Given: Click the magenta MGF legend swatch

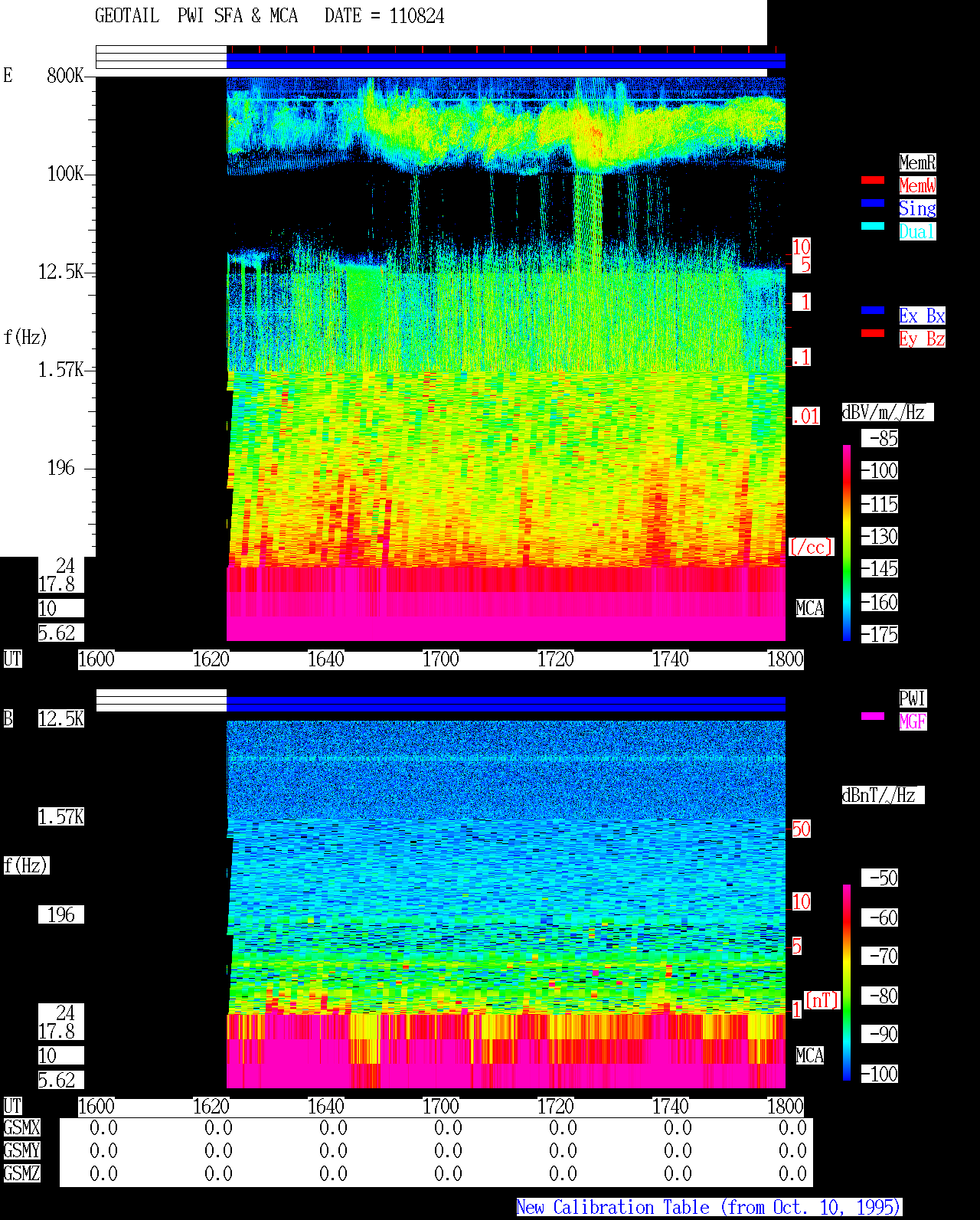Looking at the screenshot, I should [873, 716].
